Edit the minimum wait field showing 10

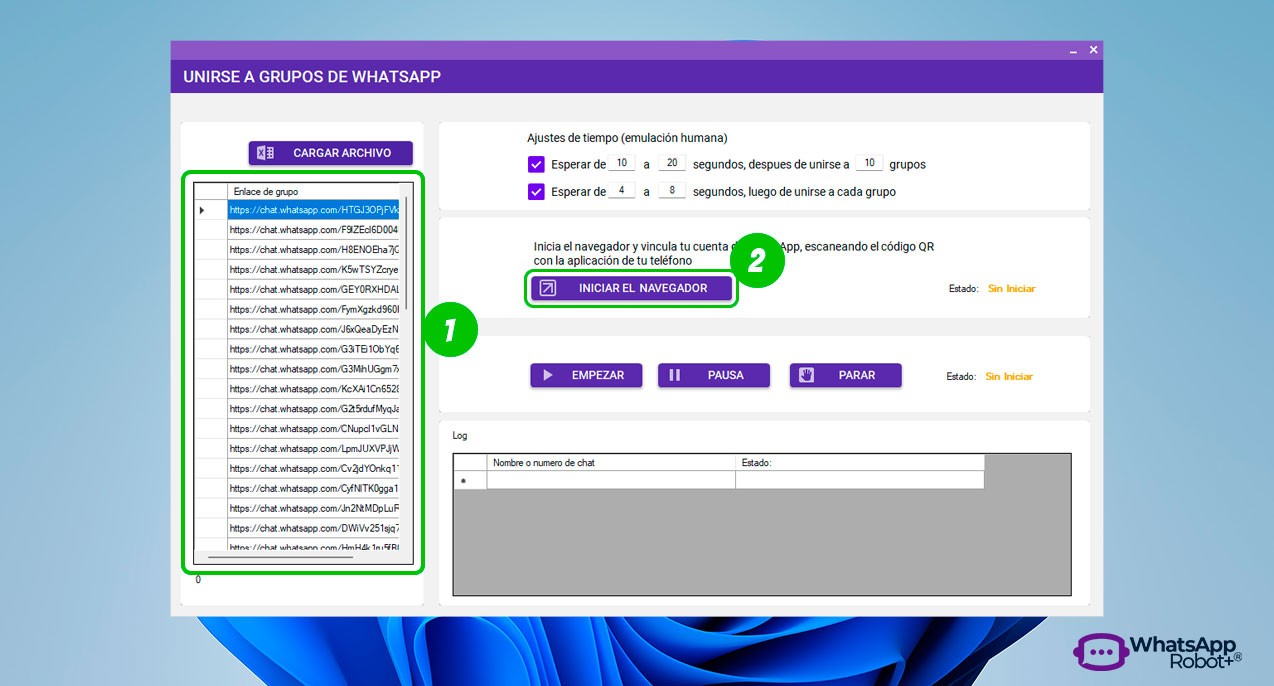coord(621,163)
